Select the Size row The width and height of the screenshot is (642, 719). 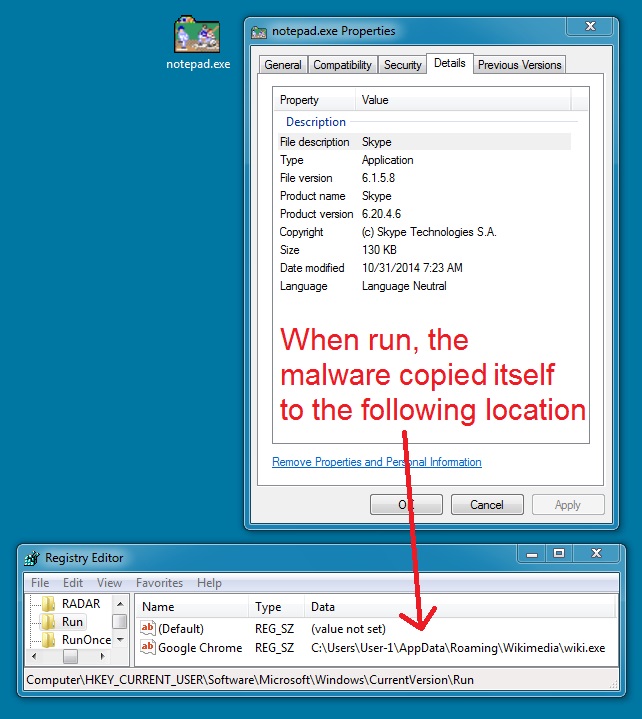(424, 250)
